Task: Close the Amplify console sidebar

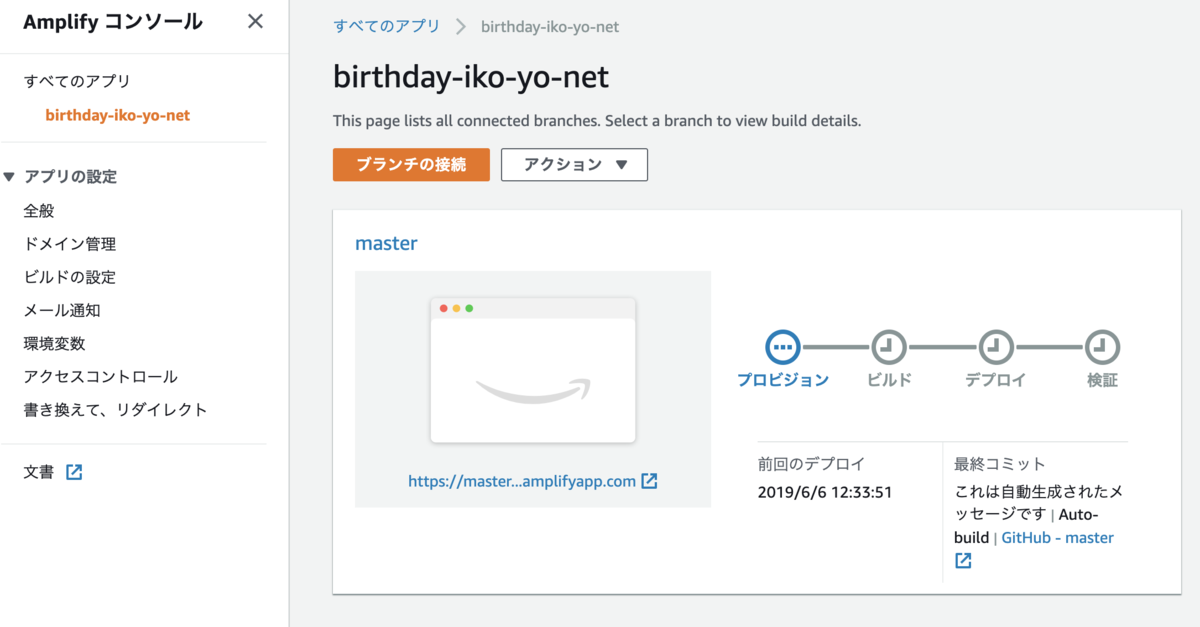Action: point(256,21)
